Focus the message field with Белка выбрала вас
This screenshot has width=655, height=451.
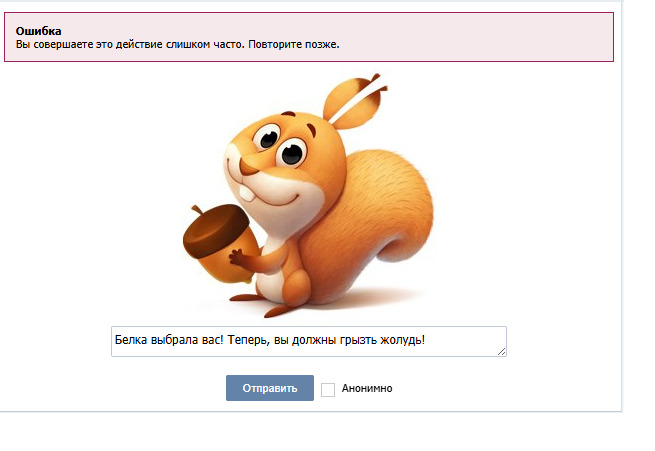[x=309, y=342]
